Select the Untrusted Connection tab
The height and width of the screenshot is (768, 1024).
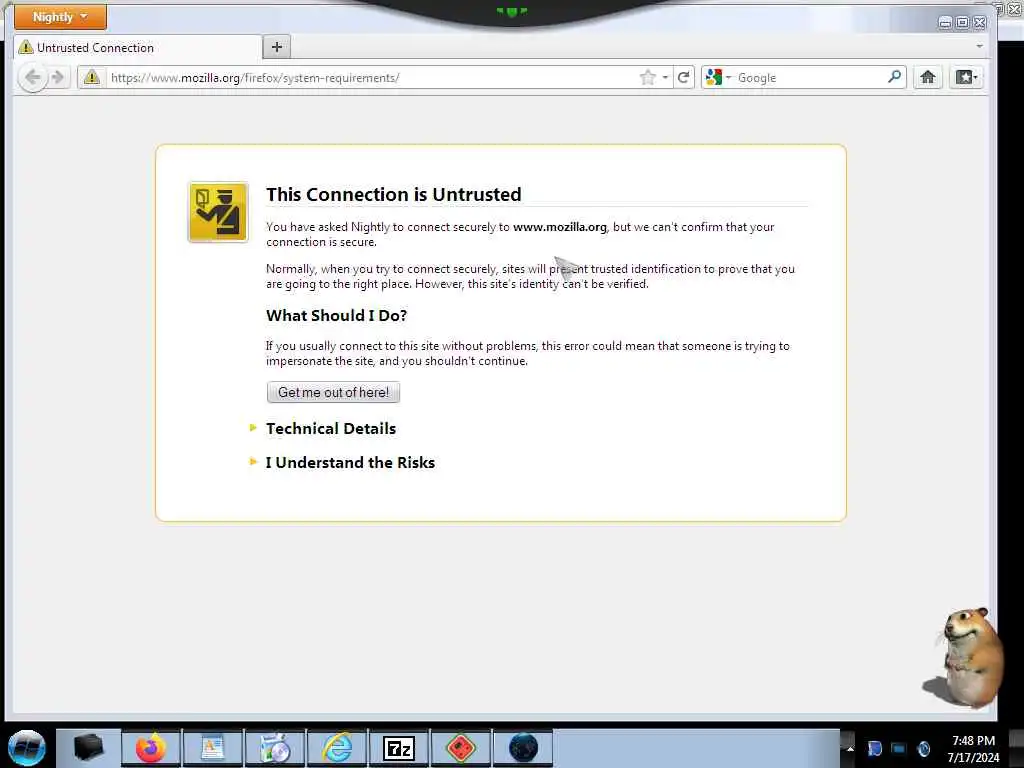pos(137,48)
